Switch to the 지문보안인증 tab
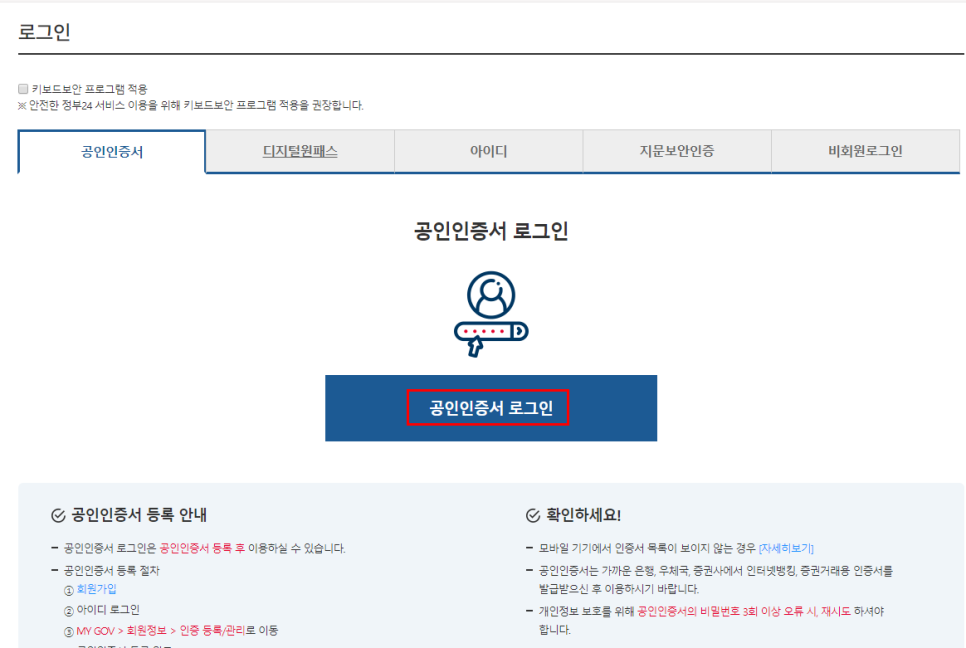The height and width of the screenshot is (648, 966). click(676, 151)
